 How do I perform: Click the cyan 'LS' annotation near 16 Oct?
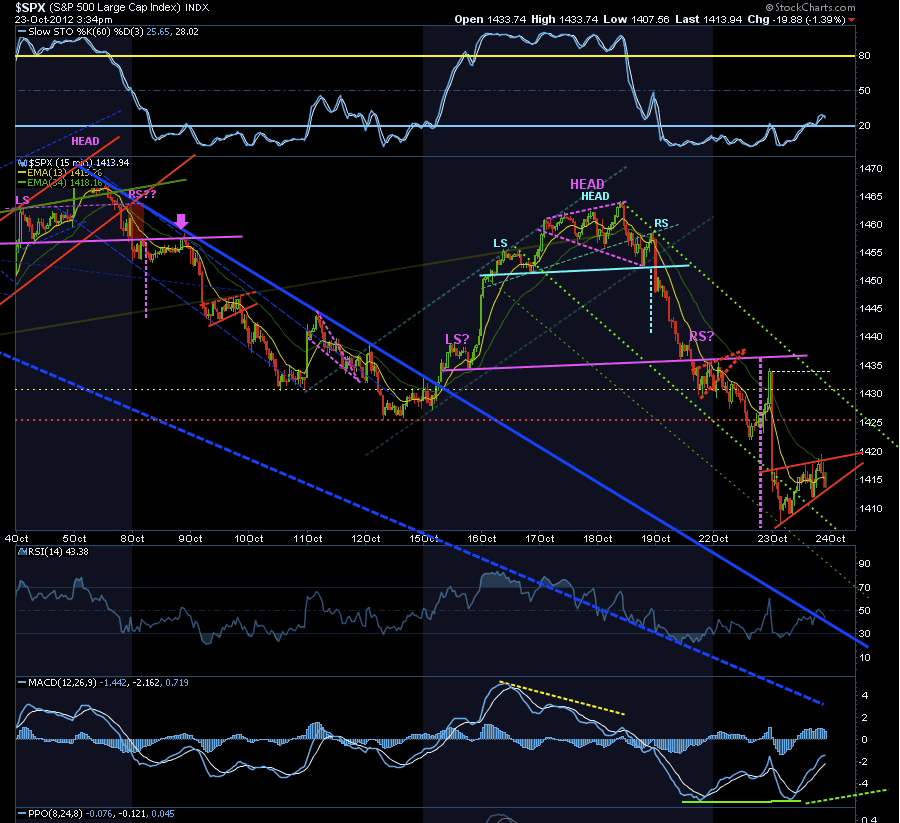[x=500, y=243]
